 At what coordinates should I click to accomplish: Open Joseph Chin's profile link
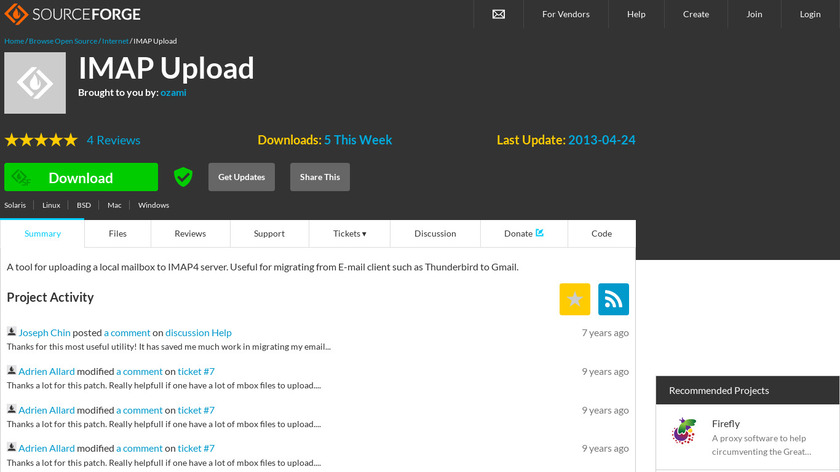(44, 333)
